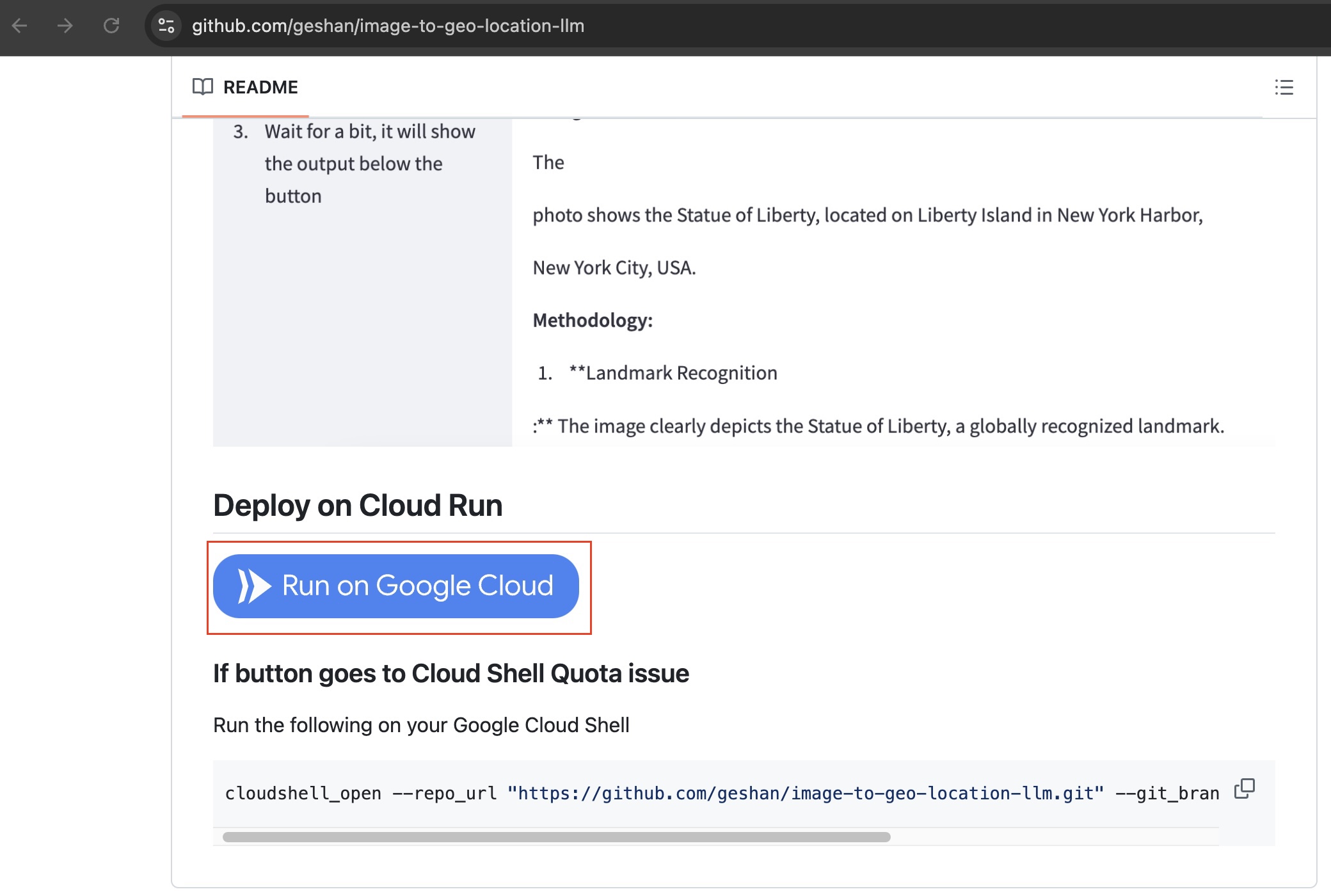This screenshot has height=896, width=1331.
Task: Open the README outline list icon
Action: (1284, 88)
